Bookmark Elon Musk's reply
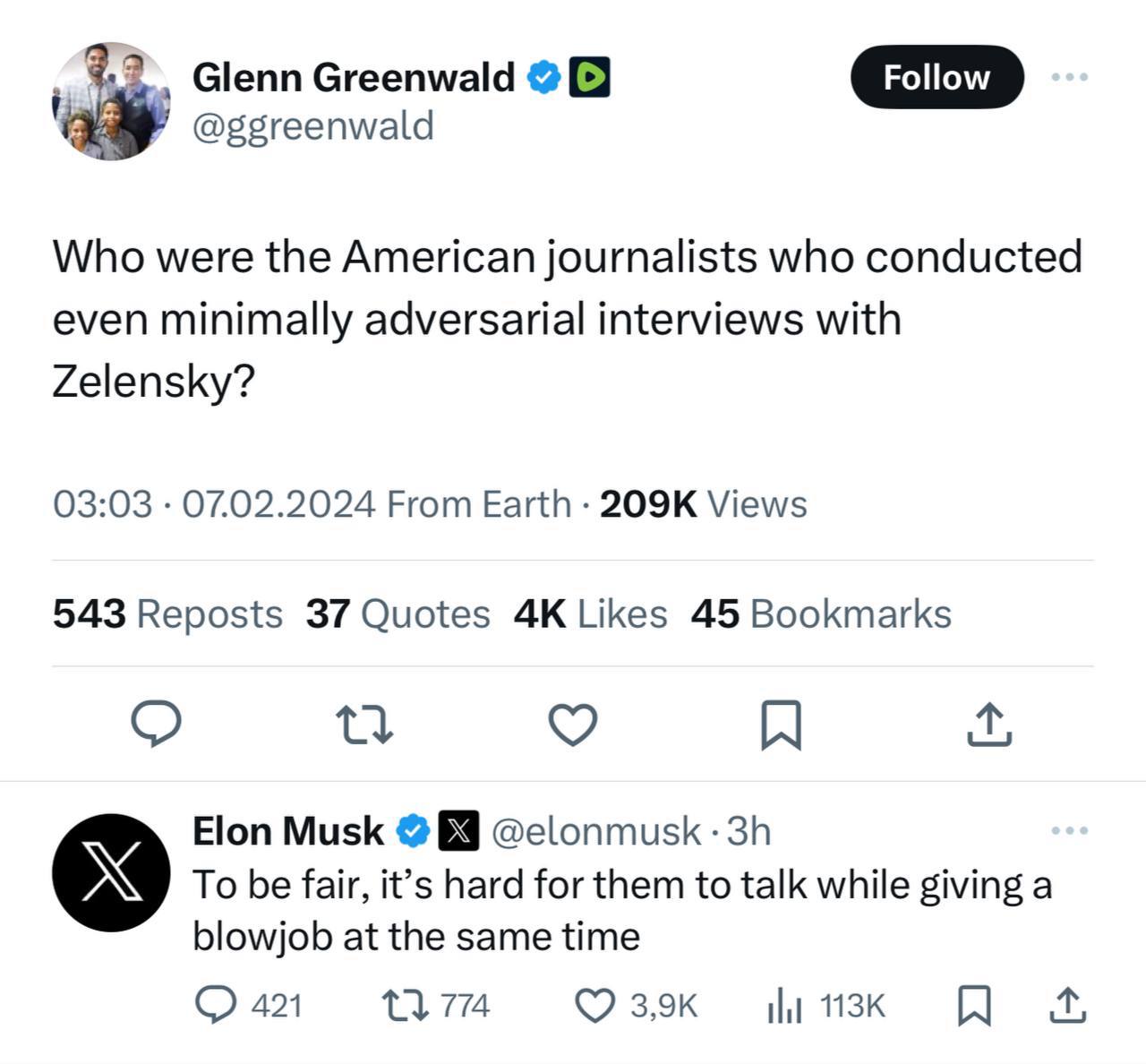Screen dimensions: 1146x1064 tap(973, 1005)
